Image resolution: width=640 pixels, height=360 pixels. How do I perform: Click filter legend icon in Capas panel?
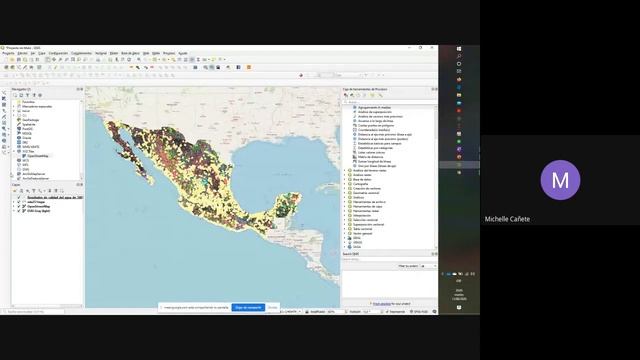point(34,191)
